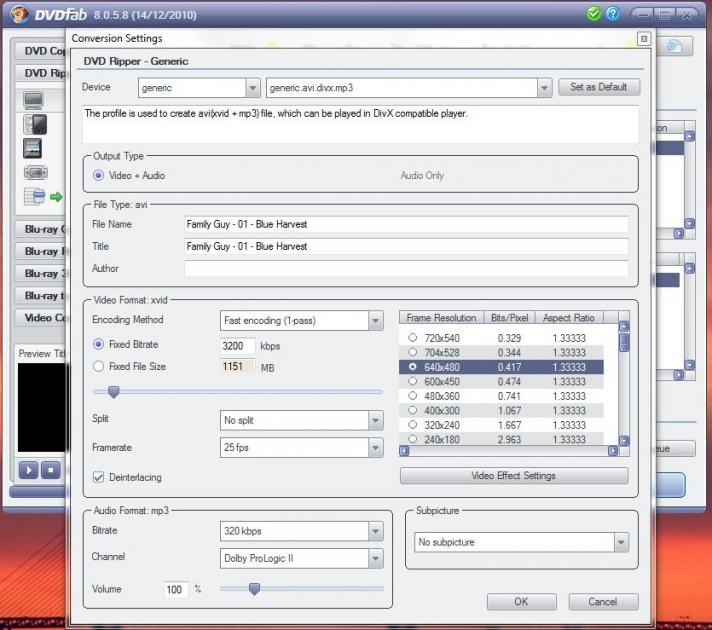
Task: Close the Conversion Settings dialog with the X icon
Action: point(643,39)
